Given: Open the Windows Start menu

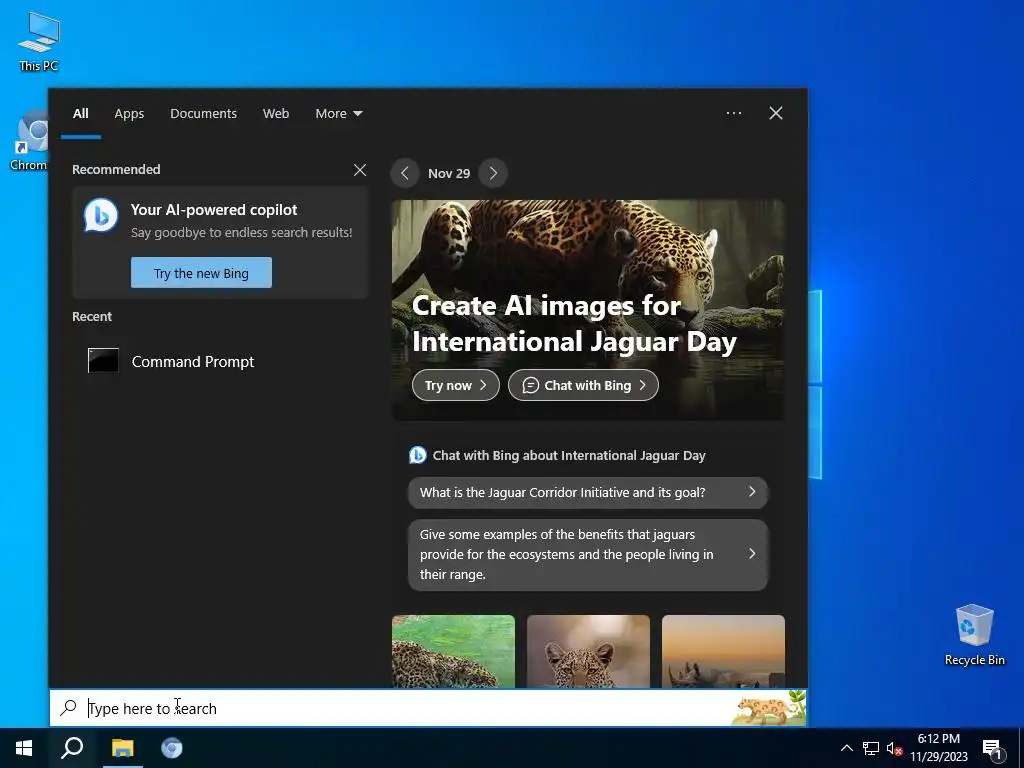Looking at the screenshot, I should [x=24, y=748].
